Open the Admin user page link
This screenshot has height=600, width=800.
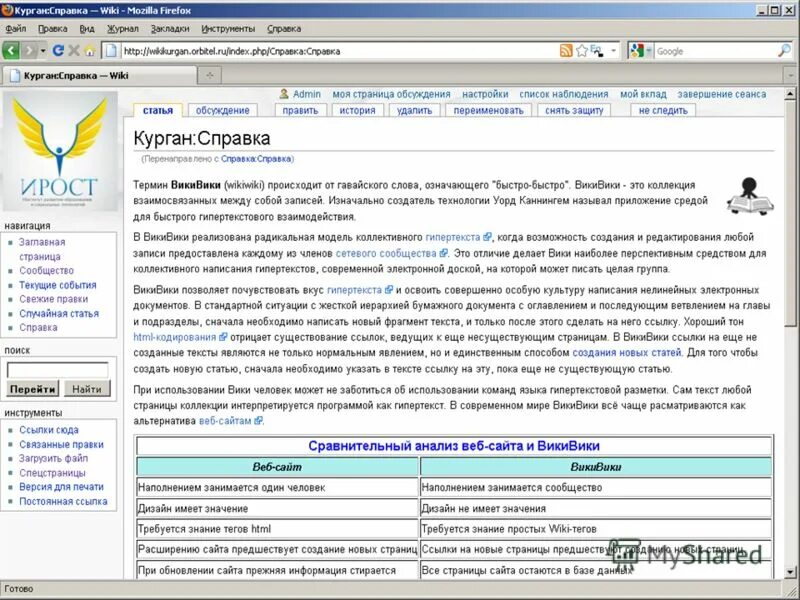pos(307,94)
